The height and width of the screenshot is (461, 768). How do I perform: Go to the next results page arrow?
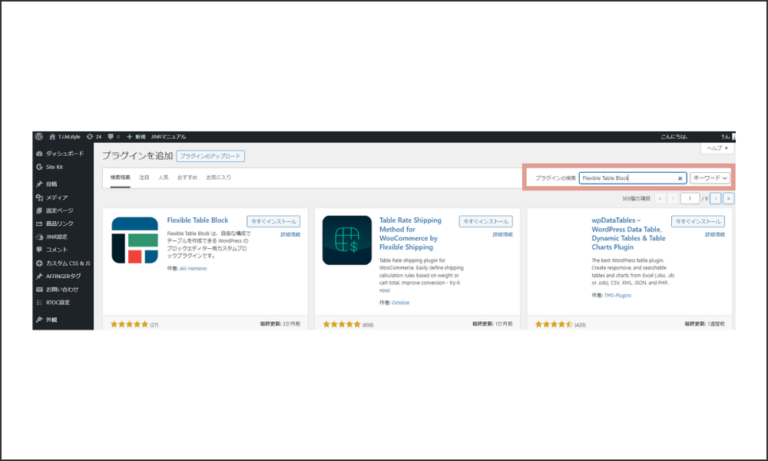pos(715,199)
